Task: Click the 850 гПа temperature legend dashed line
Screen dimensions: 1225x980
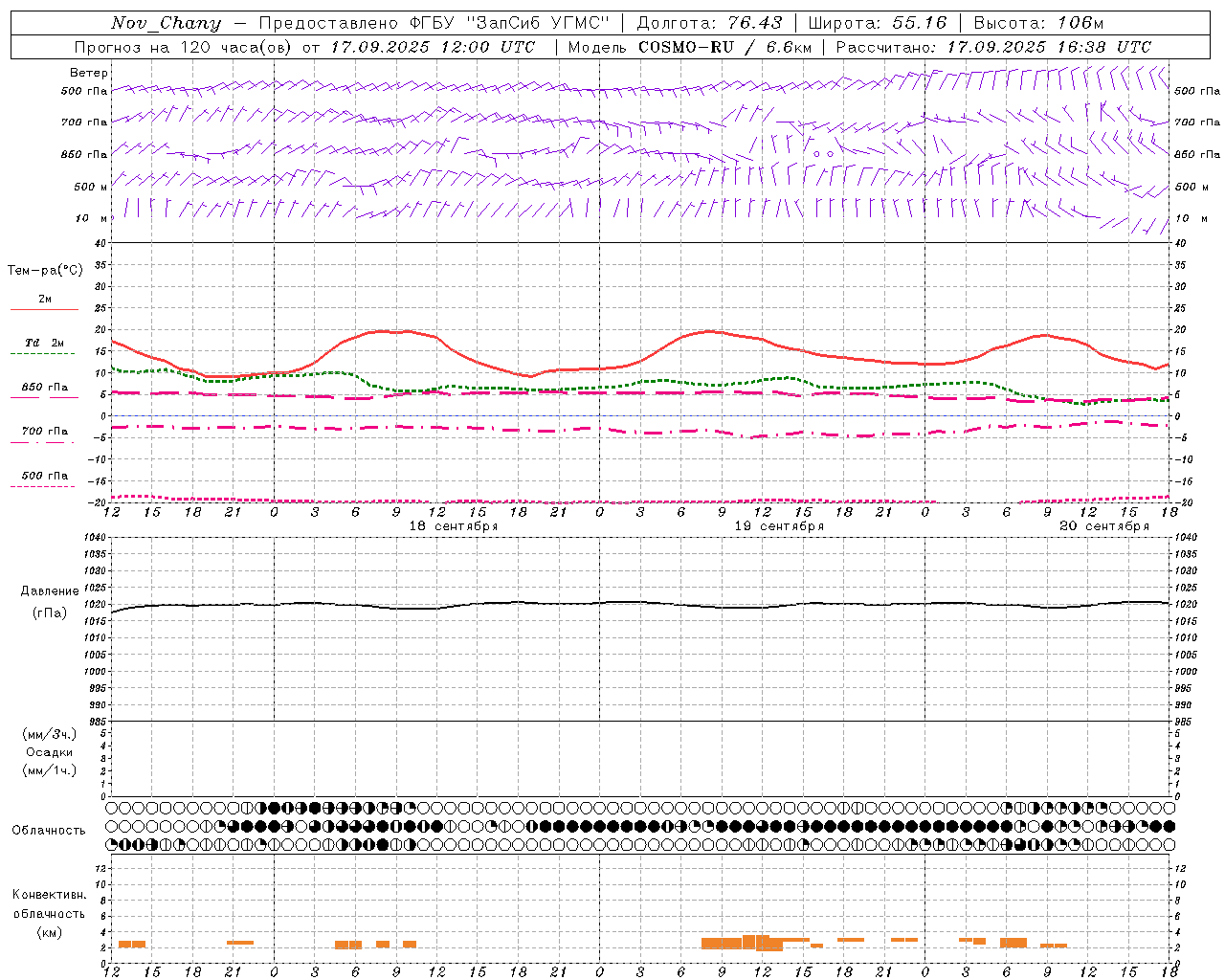Action: (42, 397)
